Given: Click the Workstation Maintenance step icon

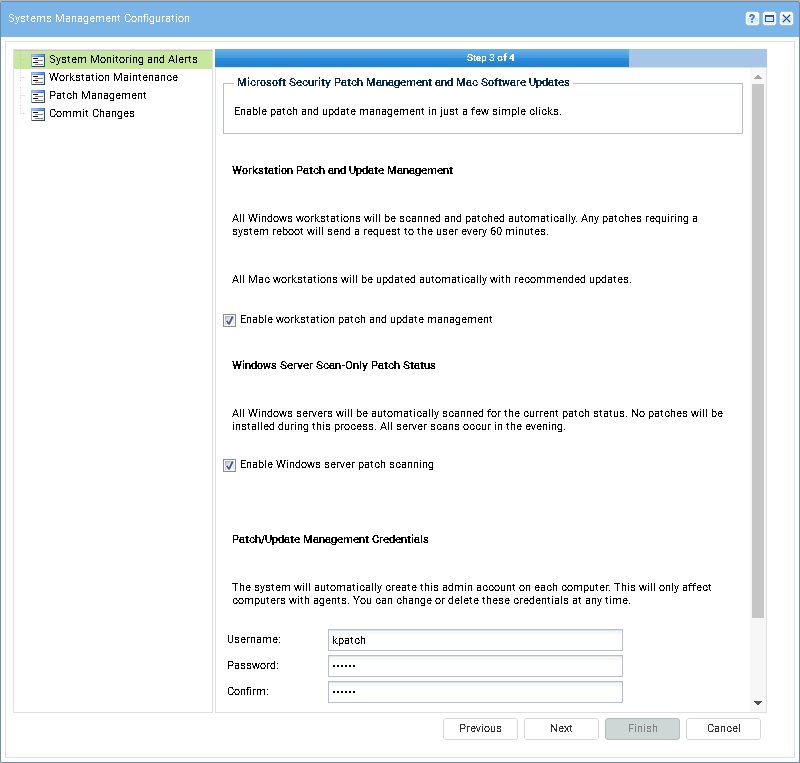Looking at the screenshot, I should click(38, 78).
